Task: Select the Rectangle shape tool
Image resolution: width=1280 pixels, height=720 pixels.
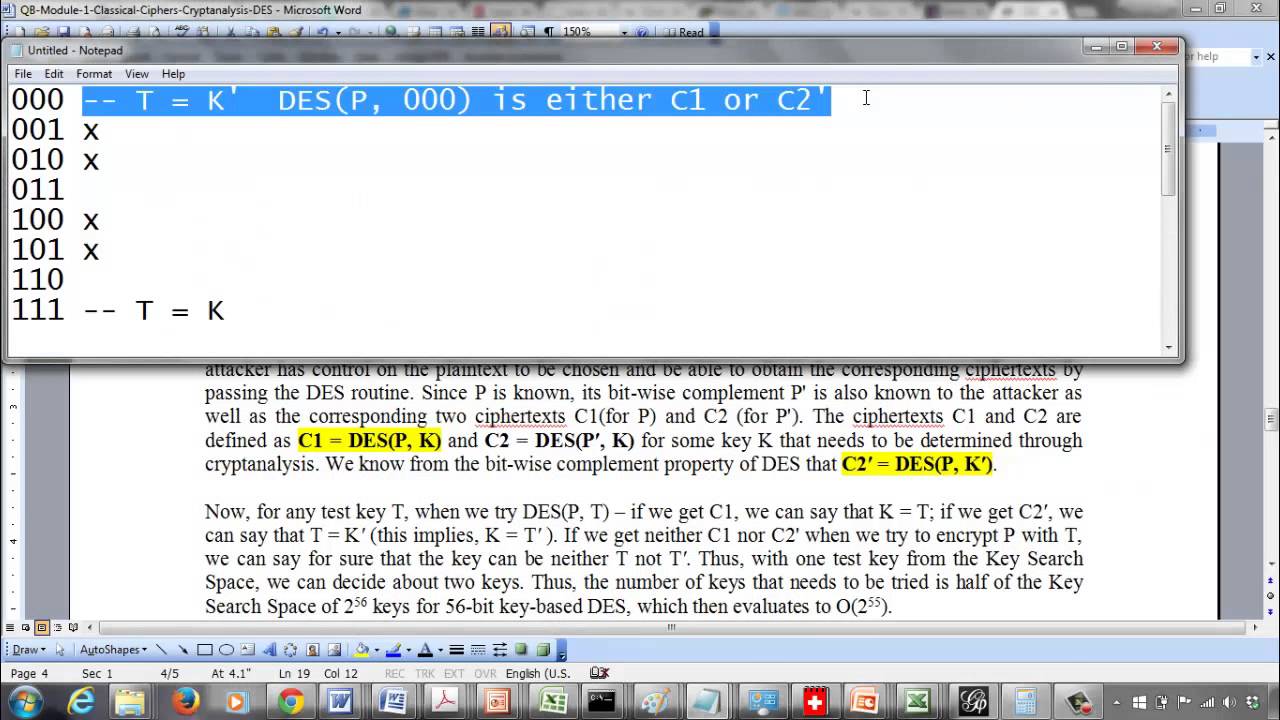Action: click(x=204, y=650)
